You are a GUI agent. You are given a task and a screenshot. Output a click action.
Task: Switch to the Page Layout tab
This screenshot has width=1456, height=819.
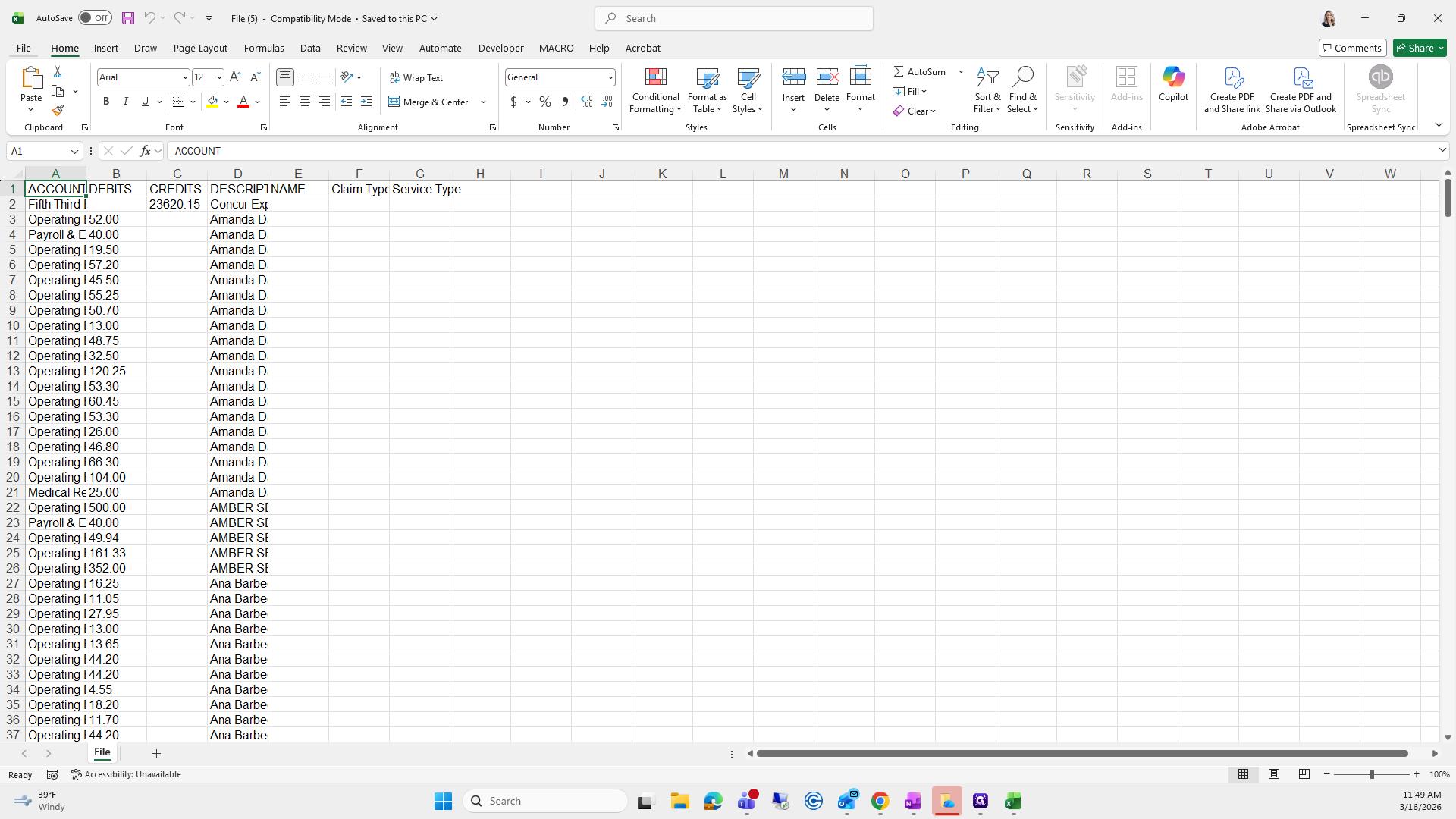tap(200, 48)
